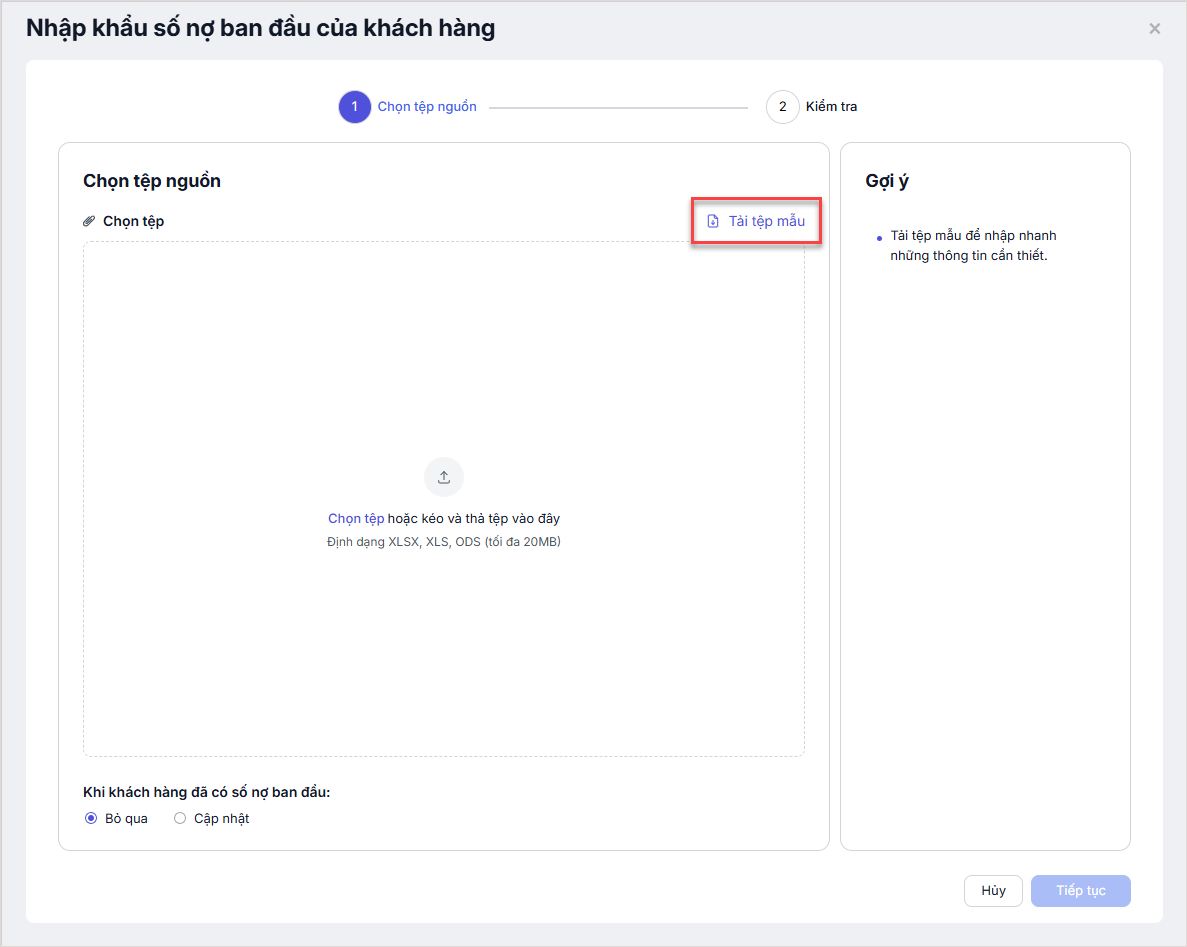1187x947 pixels.
Task: Click the Cập nhật option label text
Action: tap(221, 818)
